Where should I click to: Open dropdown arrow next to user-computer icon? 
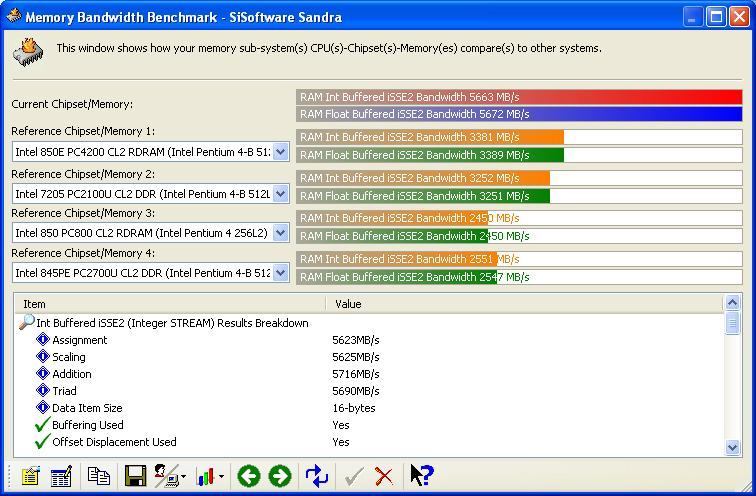coord(184,477)
